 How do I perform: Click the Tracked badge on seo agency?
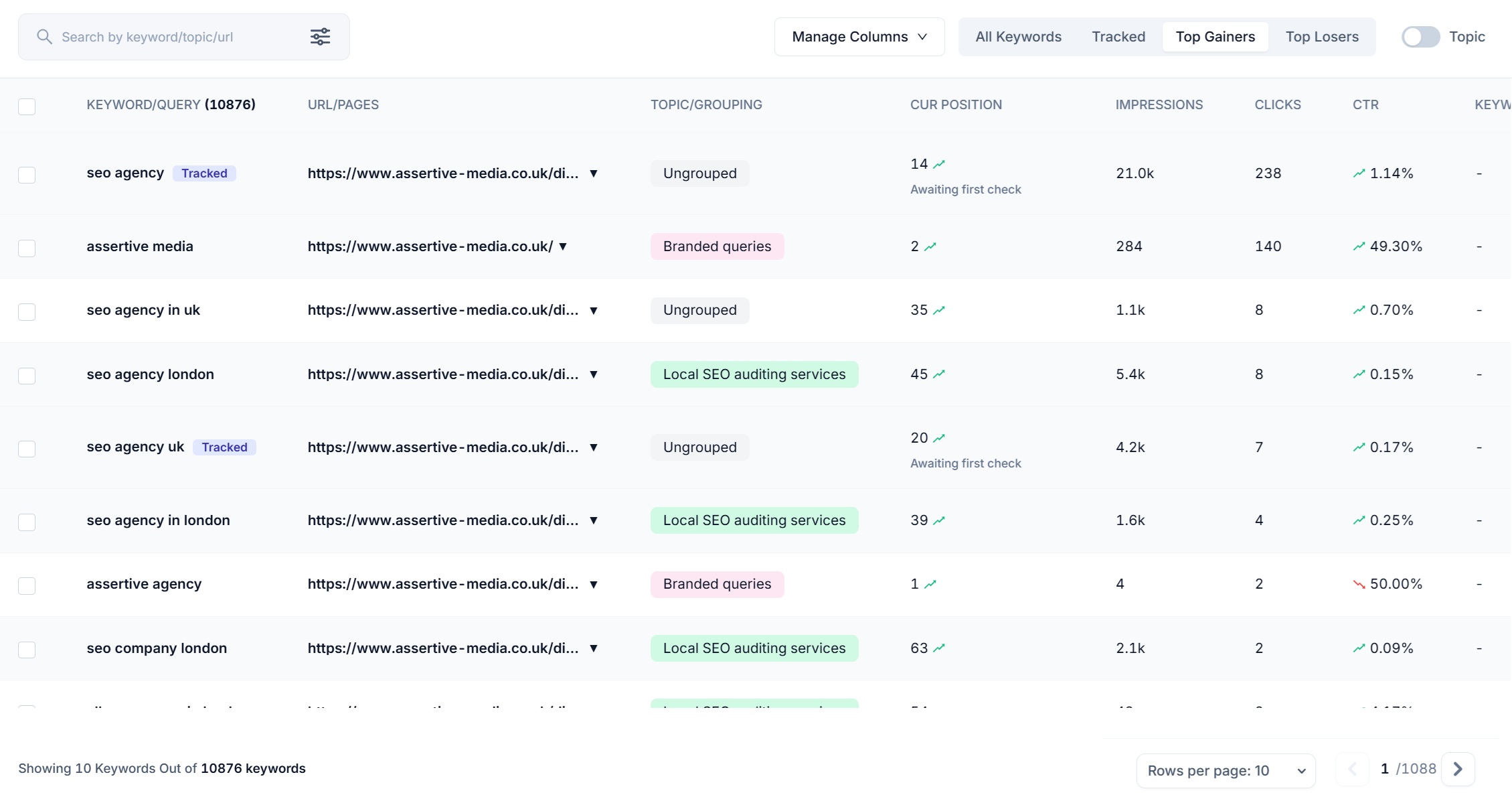(x=204, y=173)
